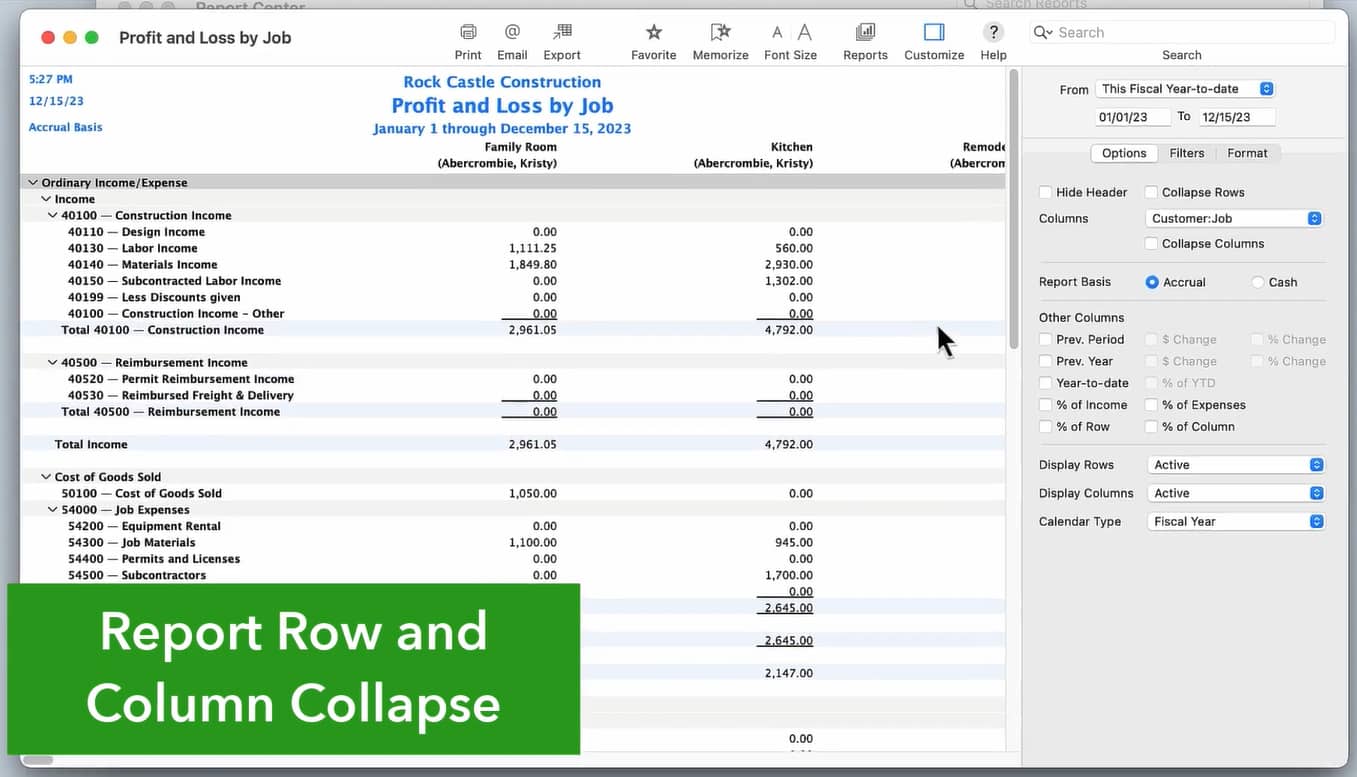Collapse the Cost of Goods Sold section
1357x777 pixels.
(46, 477)
